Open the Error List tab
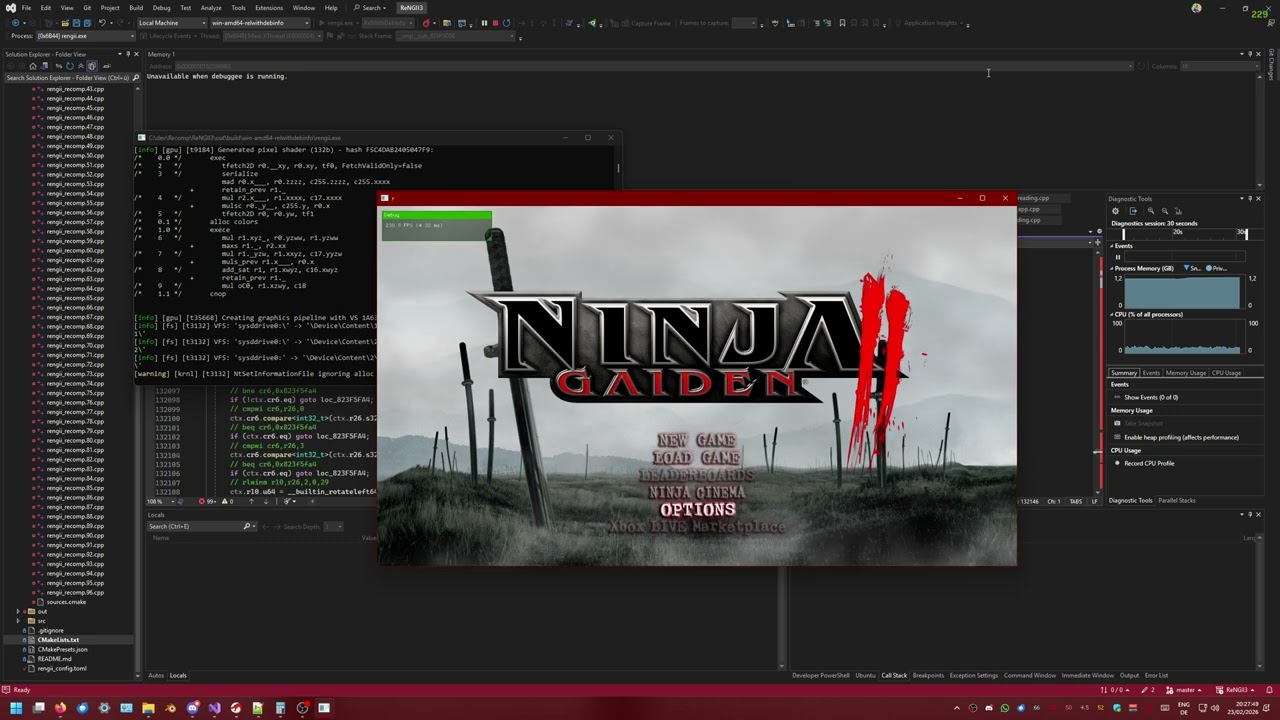The height and width of the screenshot is (720, 1280). coord(1156,675)
